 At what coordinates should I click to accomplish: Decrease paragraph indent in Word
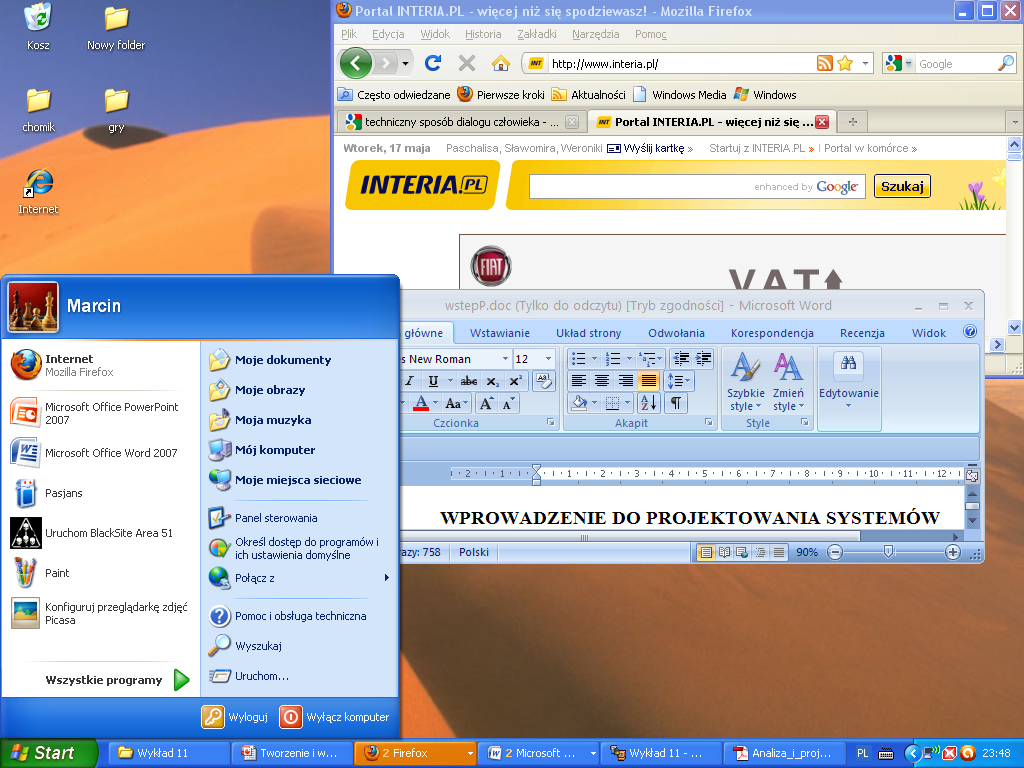[x=680, y=359]
